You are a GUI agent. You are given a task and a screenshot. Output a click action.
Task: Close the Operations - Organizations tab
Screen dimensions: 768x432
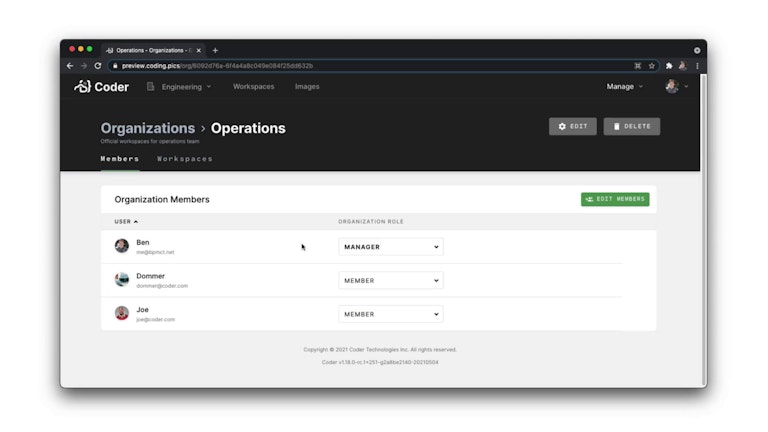(x=198, y=50)
